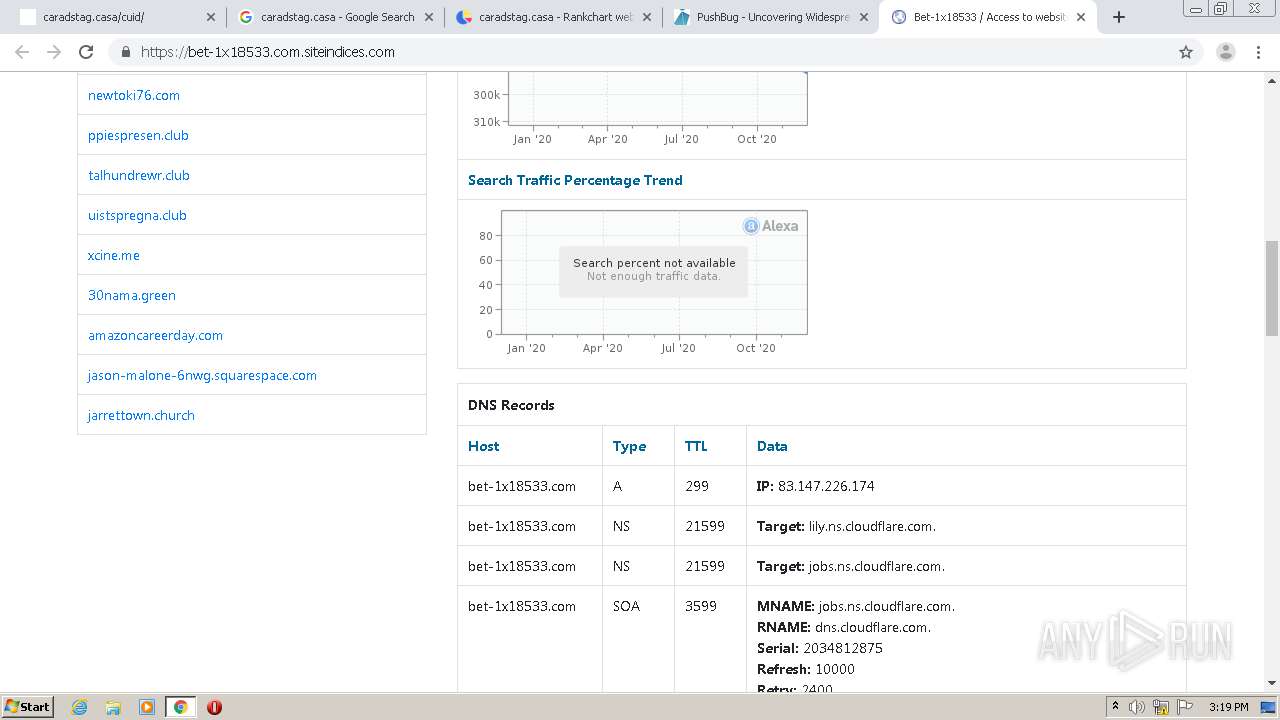The image size is (1280, 720).
Task: Click the Data column header
Action: [x=772, y=446]
